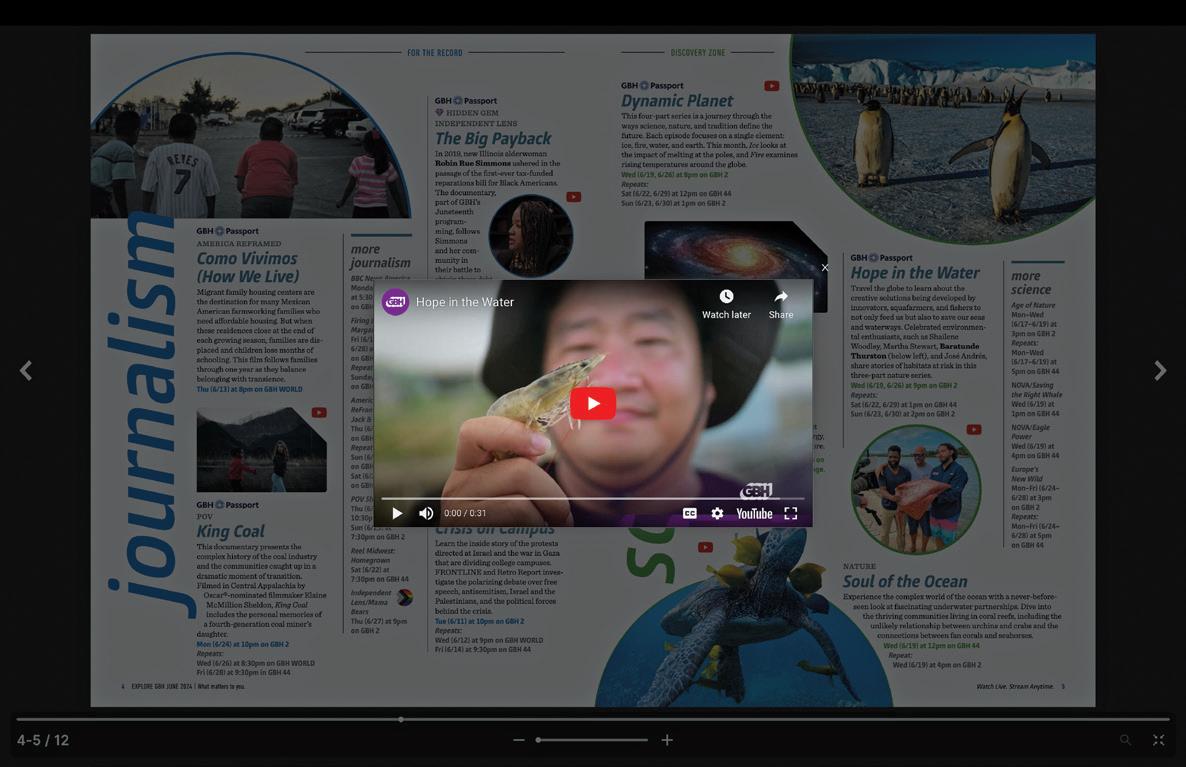Open YouTube icon beside The Big Payback

pos(574,197)
